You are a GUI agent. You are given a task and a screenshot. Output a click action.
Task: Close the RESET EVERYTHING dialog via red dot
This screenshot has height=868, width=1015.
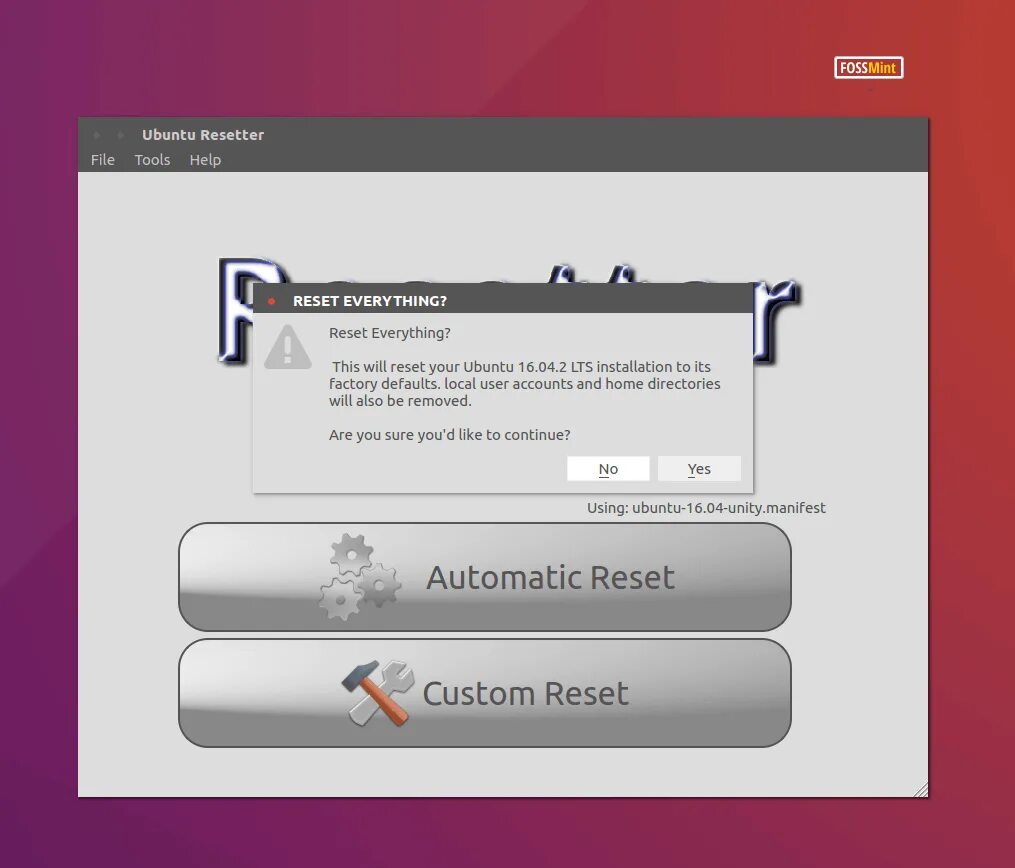coord(272,301)
